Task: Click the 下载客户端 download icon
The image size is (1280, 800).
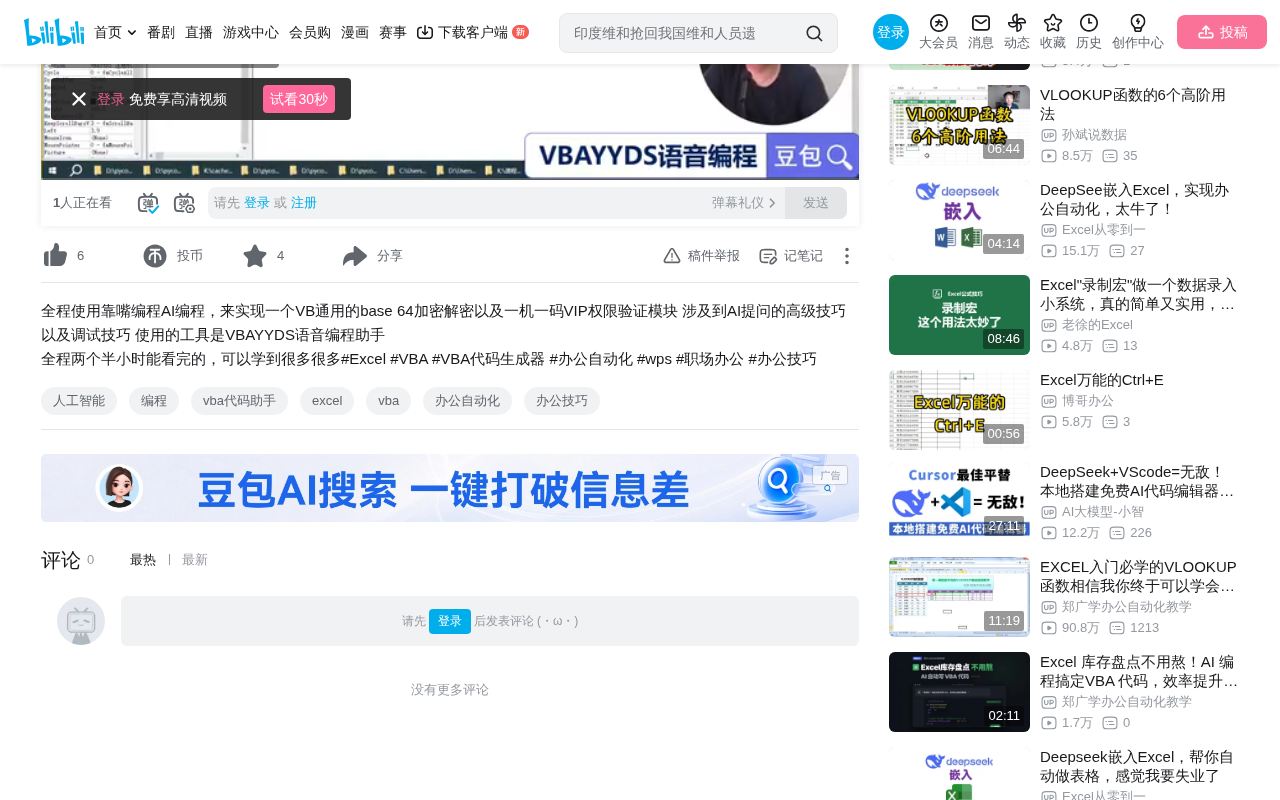Action: click(x=425, y=32)
